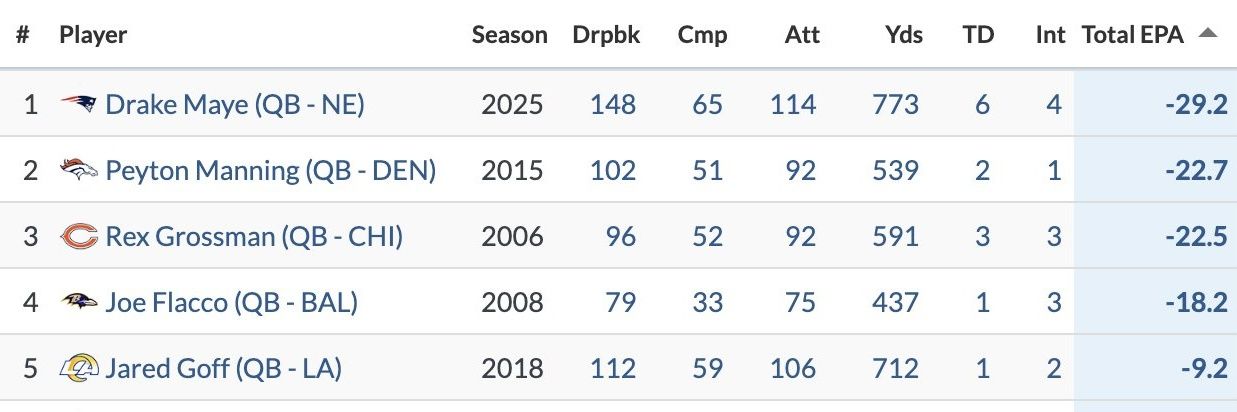Sort by the Player column header
The width and height of the screenshot is (1237, 412).
(x=93, y=35)
